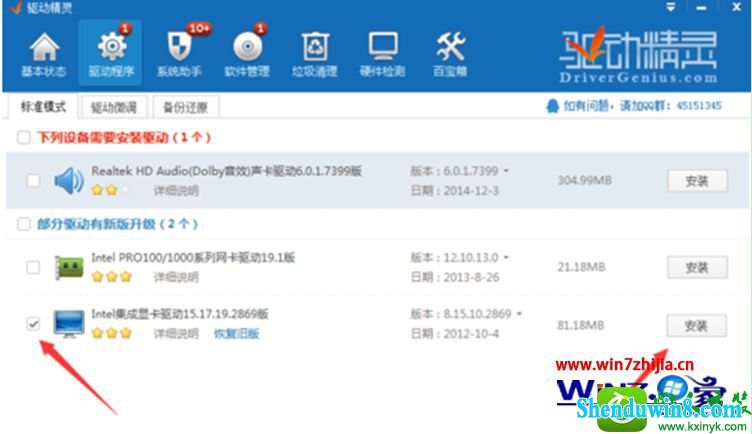Click the Intel network card icon

click(x=69, y=267)
